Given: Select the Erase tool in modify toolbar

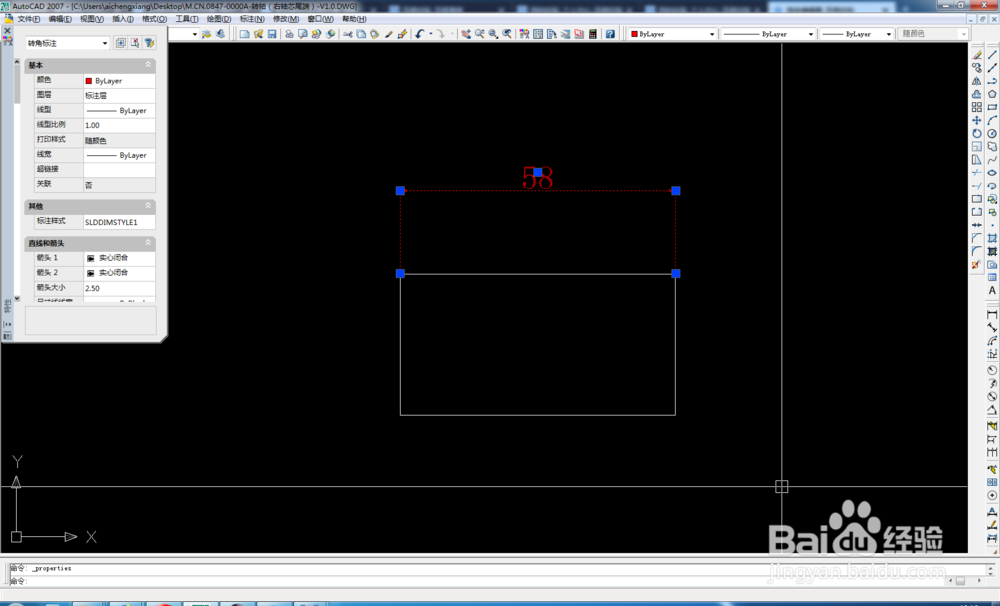Looking at the screenshot, I should (976, 55).
